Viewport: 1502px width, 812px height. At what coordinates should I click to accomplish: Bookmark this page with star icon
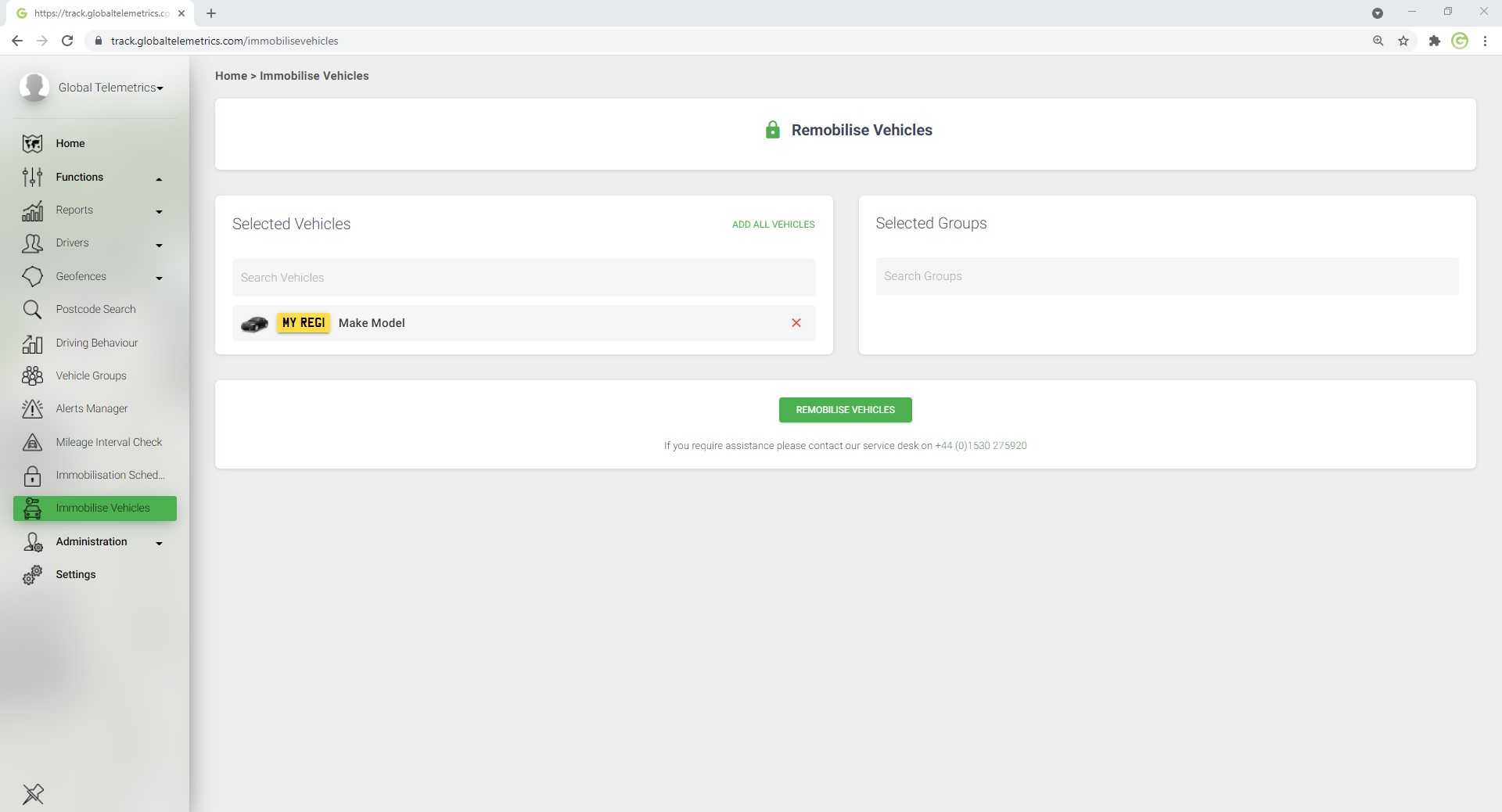pyautogui.click(x=1403, y=41)
